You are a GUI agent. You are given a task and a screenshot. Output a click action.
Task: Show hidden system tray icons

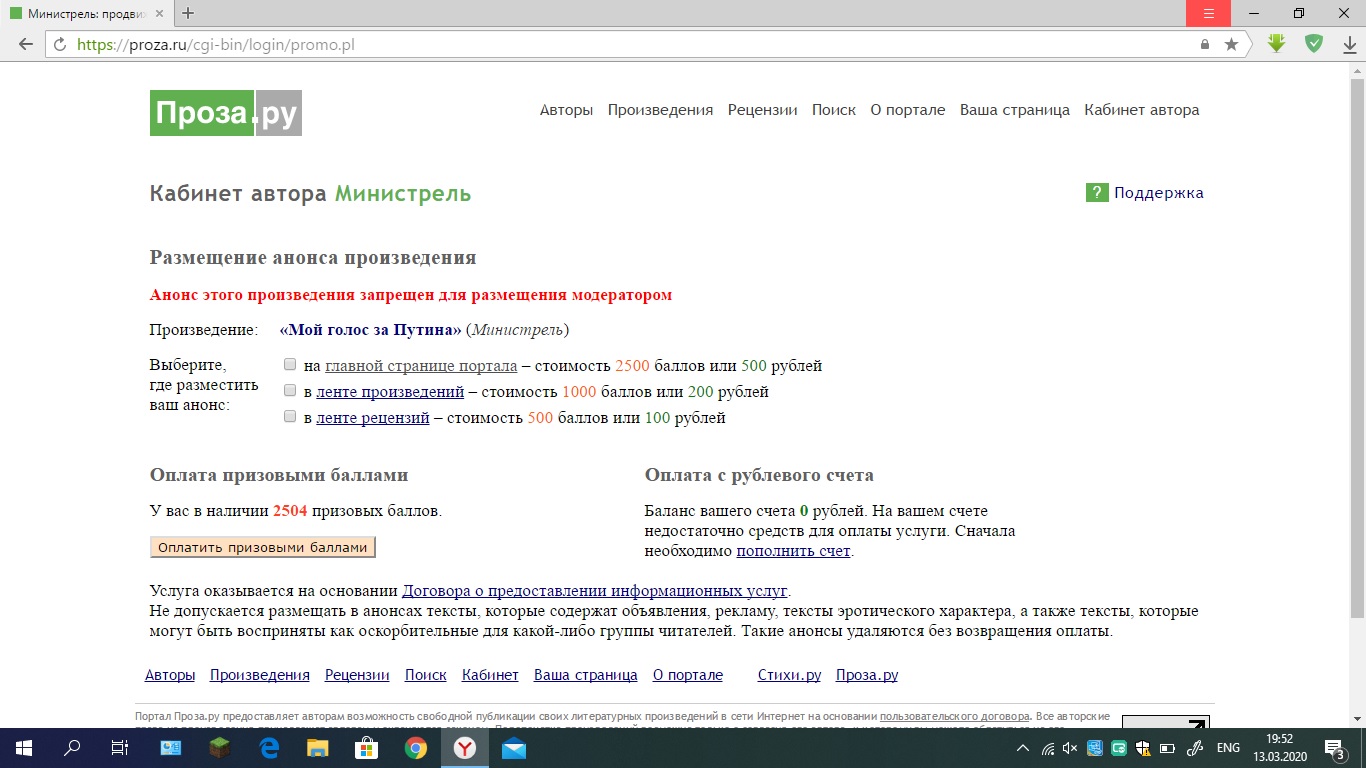1022,748
